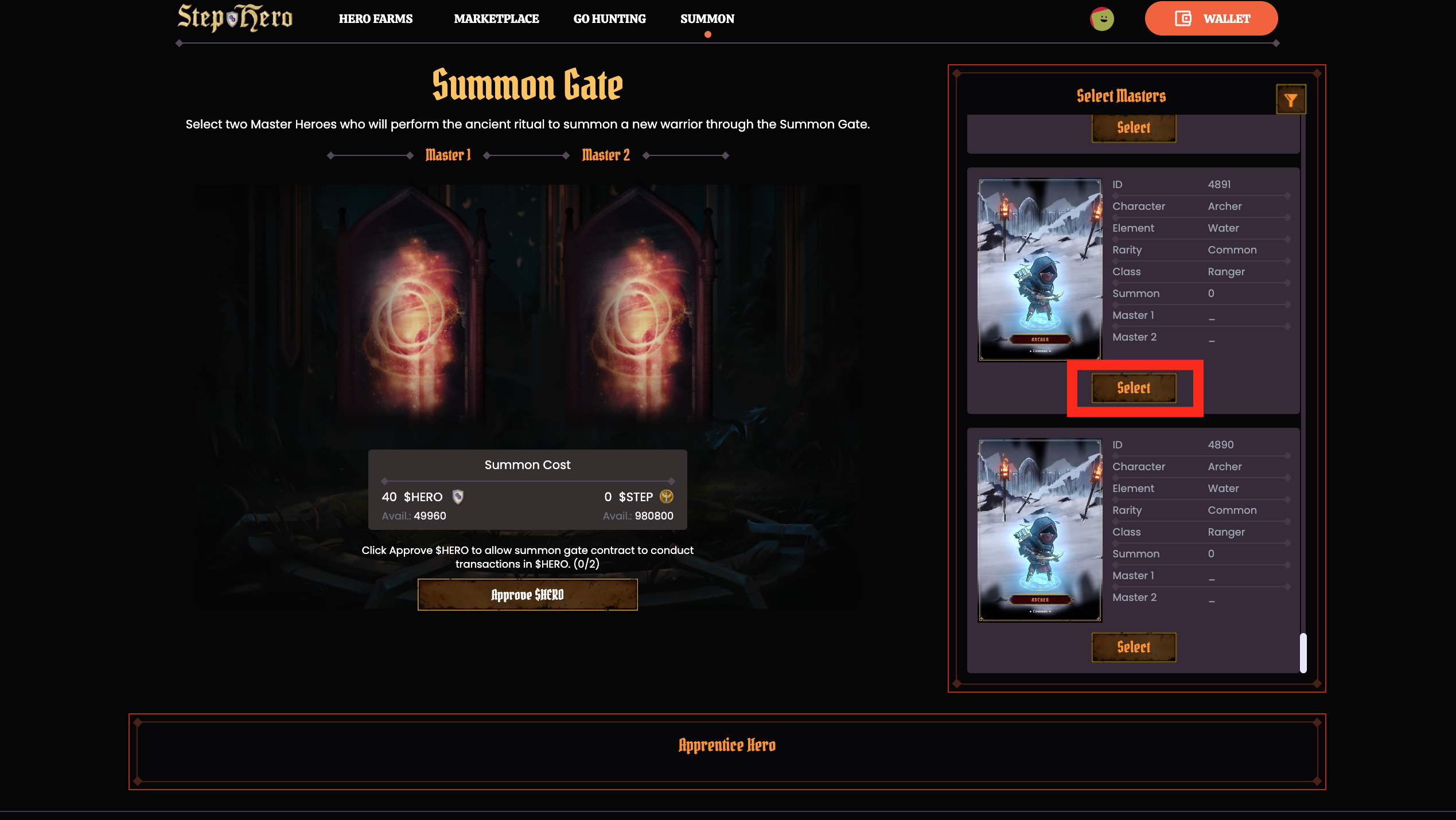The height and width of the screenshot is (820, 1456).
Task: Click the $HERO shield token icon
Action: pyautogui.click(x=458, y=497)
